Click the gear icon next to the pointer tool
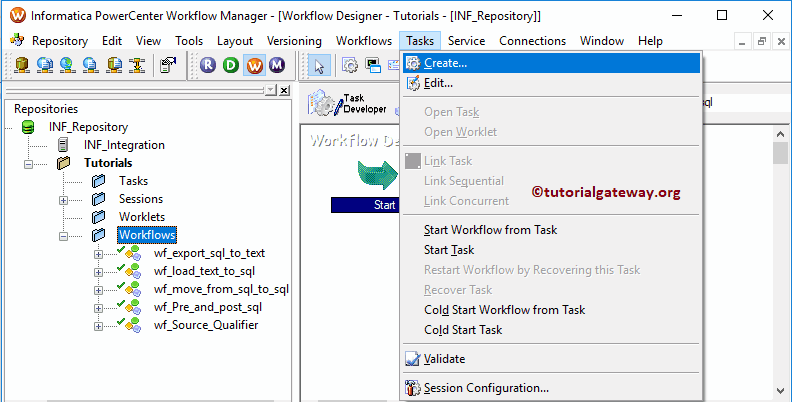792x402 pixels. coord(350,65)
